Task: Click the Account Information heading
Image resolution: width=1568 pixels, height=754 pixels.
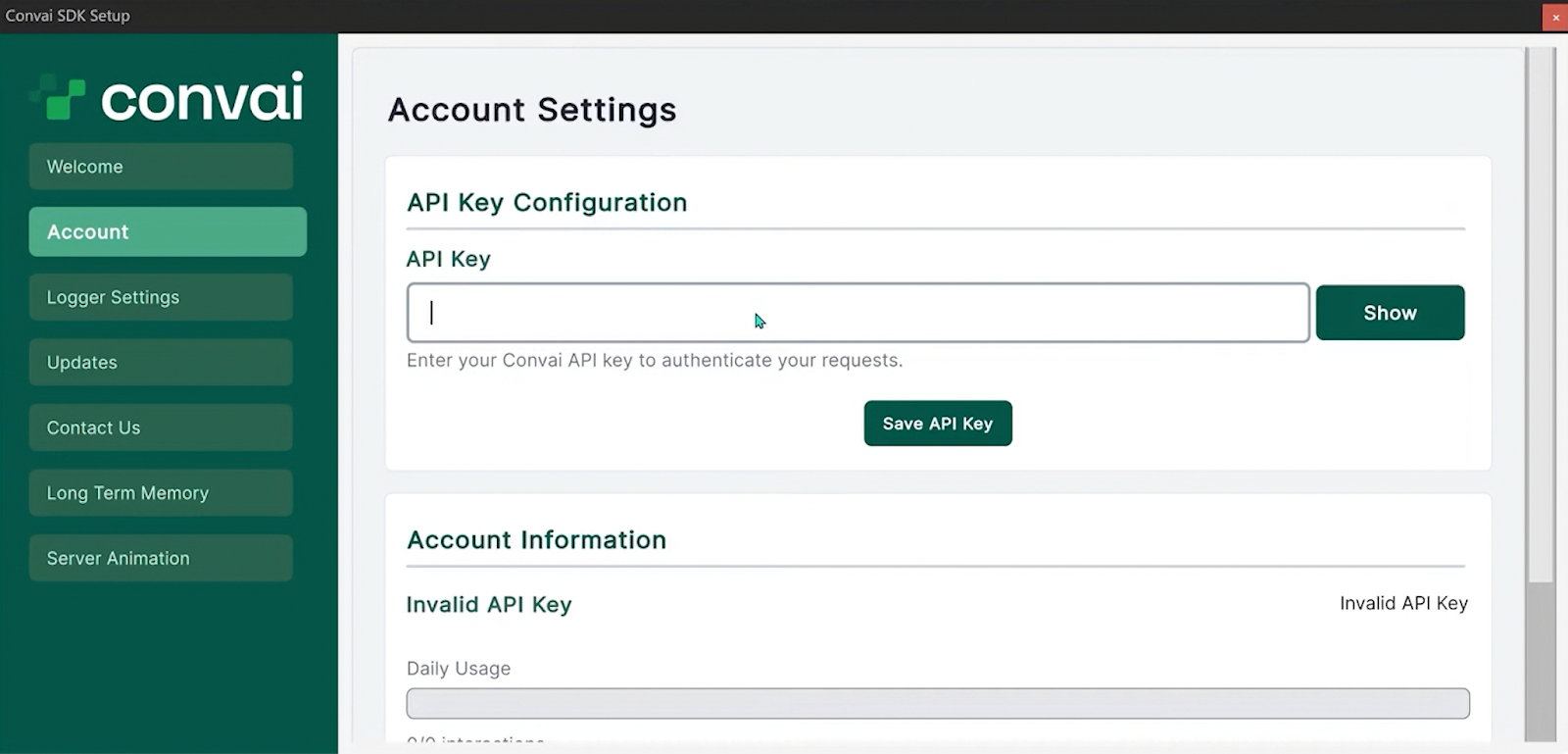Action: (x=536, y=540)
